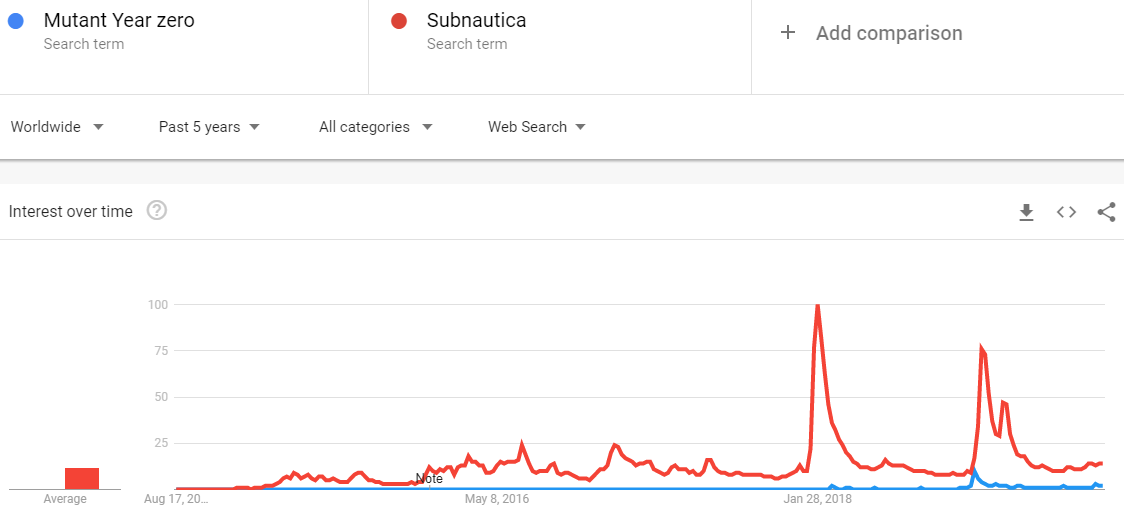Open the help question mark icon
1124x512 pixels.
157,211
